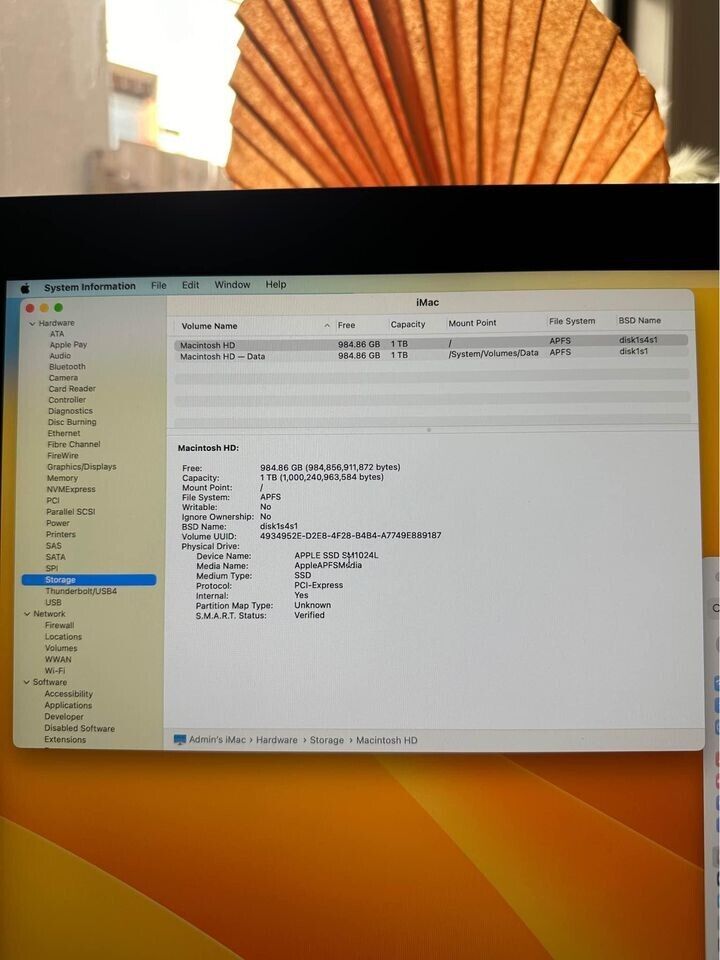Screen dimensions: 720x960
Task: Click the disk1s1 BSD name cell
Action: pos(633,351)
